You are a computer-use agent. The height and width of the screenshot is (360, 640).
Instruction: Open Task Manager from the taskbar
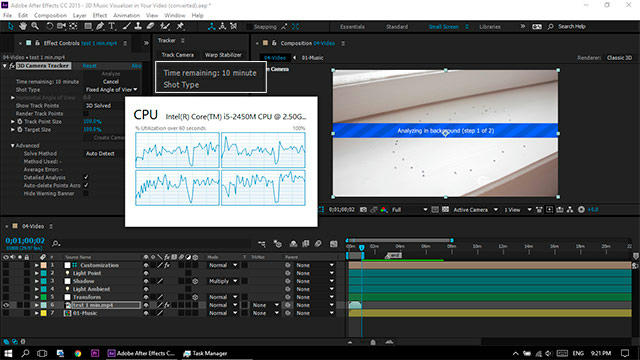click(205, 353)
